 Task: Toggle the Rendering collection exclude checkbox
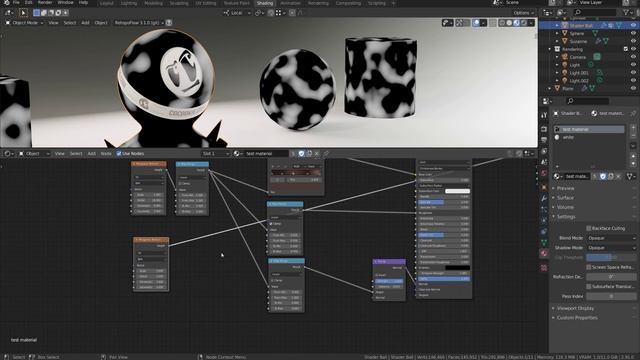pyautogui.click(x=626, y=49)
